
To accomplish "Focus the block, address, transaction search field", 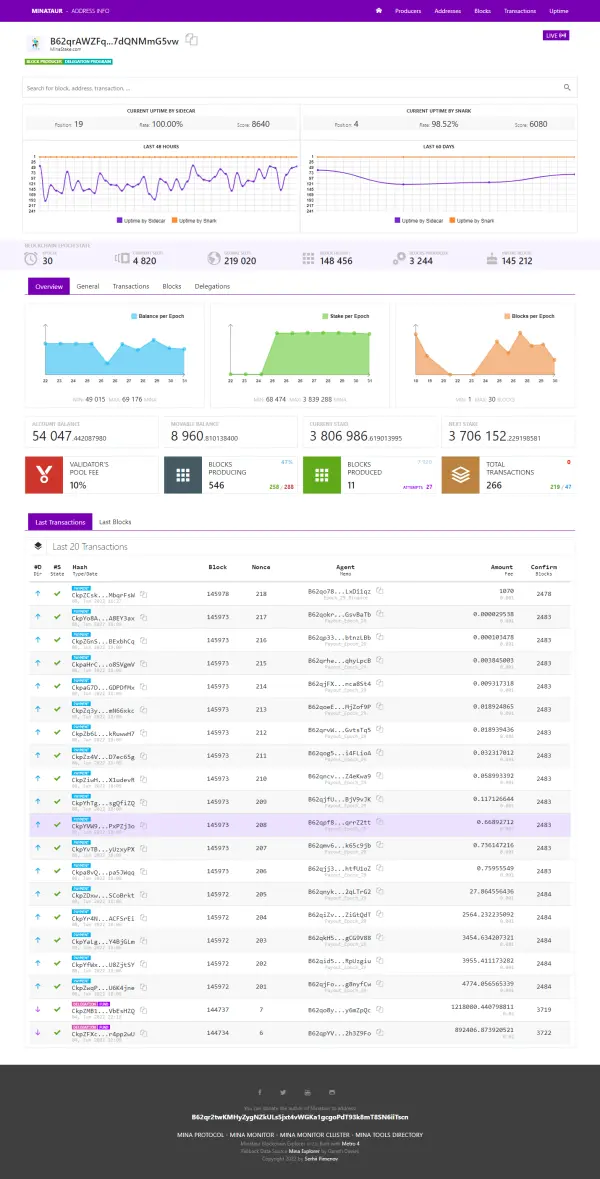I will (290, 88).
